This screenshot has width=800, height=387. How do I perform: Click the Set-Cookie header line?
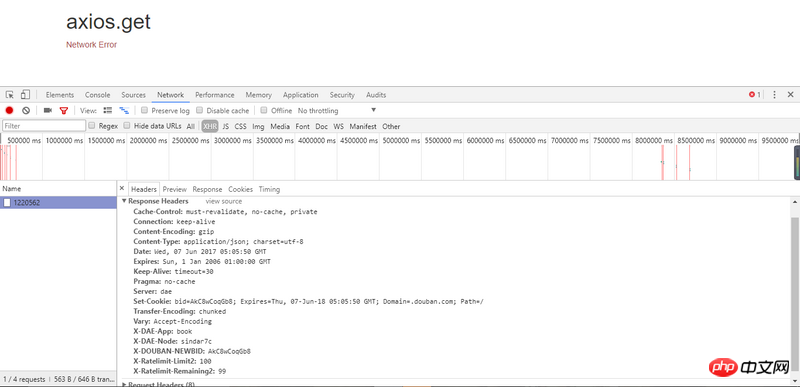pyautogui.click(x=308, y=301)
